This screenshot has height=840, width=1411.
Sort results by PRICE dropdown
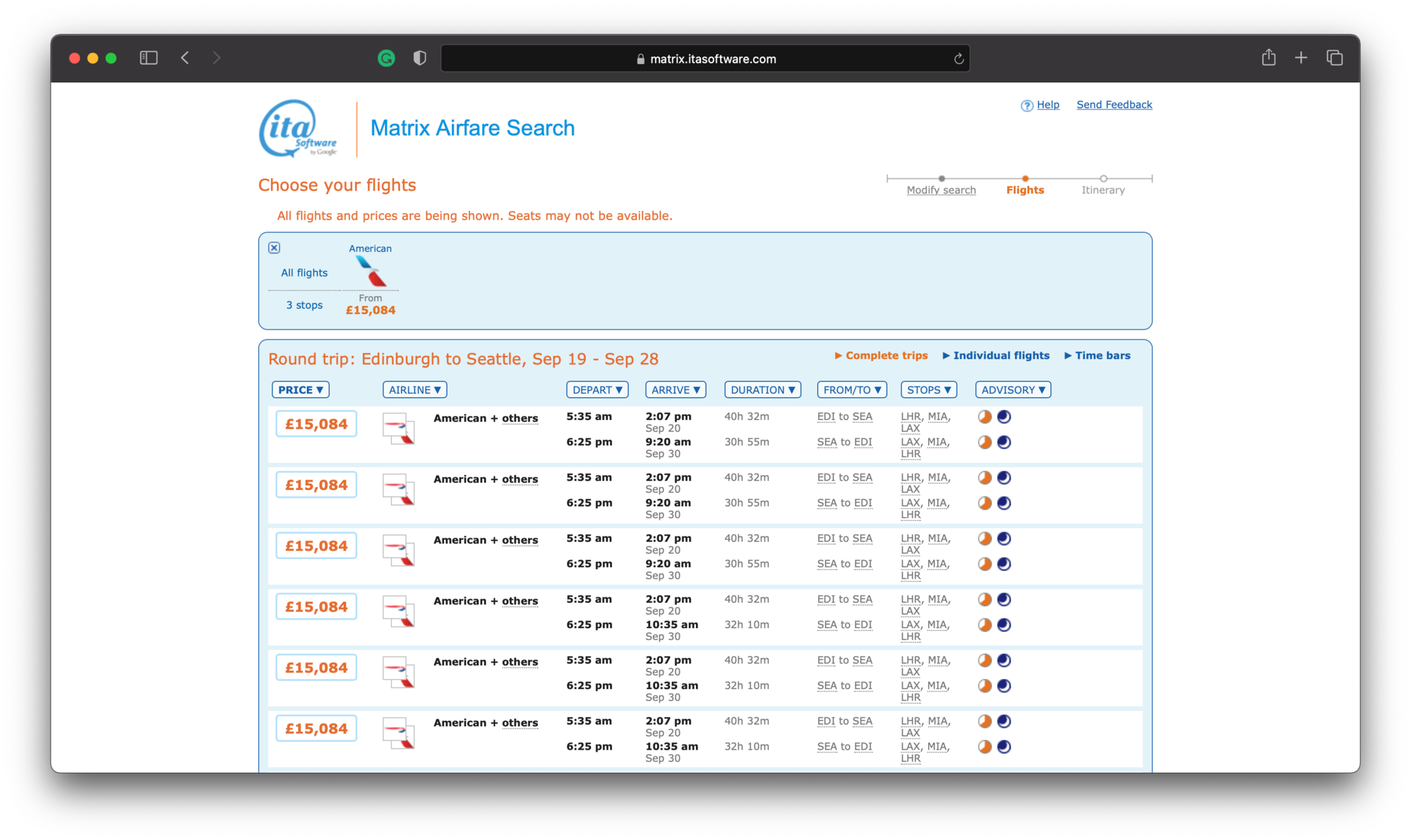pos(301,390)
